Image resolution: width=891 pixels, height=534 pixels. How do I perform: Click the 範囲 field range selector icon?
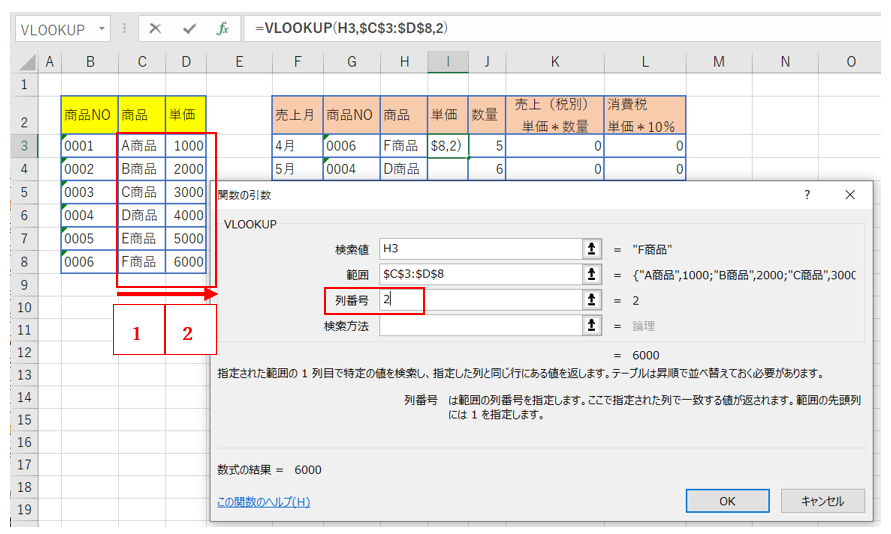591,274
